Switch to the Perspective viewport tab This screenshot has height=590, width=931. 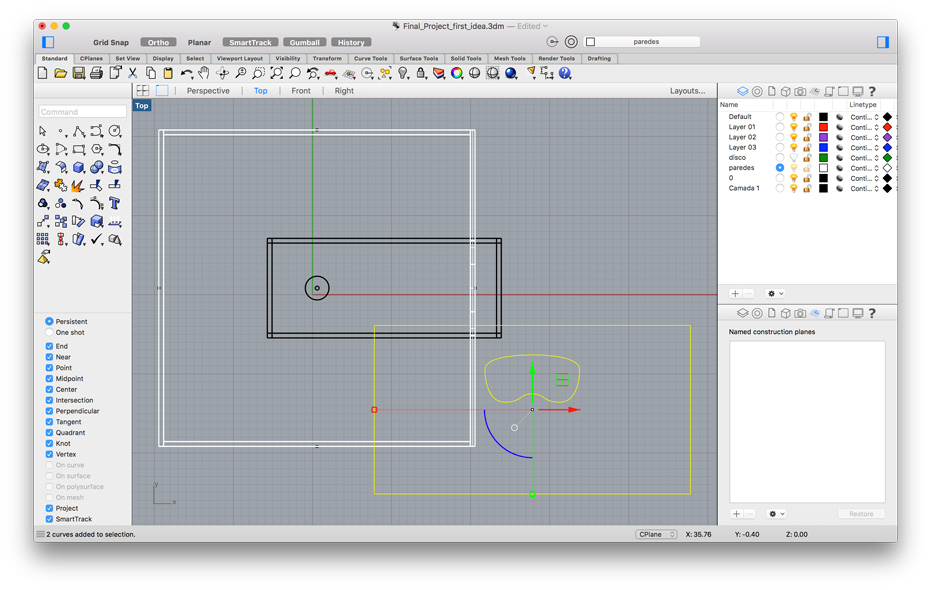208,91
